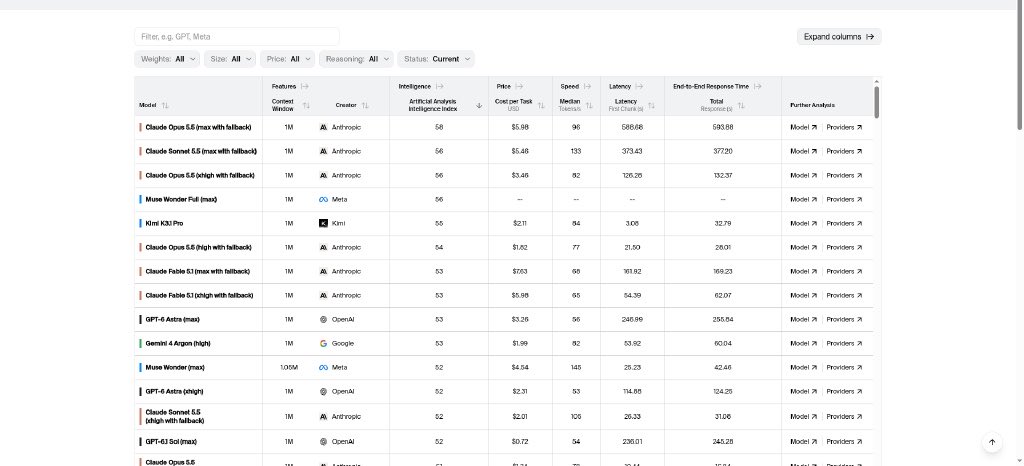The height and width of the screenshot is (466, 1024).
Task: Open Providers link for Muse Wonder Full (max)
Action: tap(844, 199)
